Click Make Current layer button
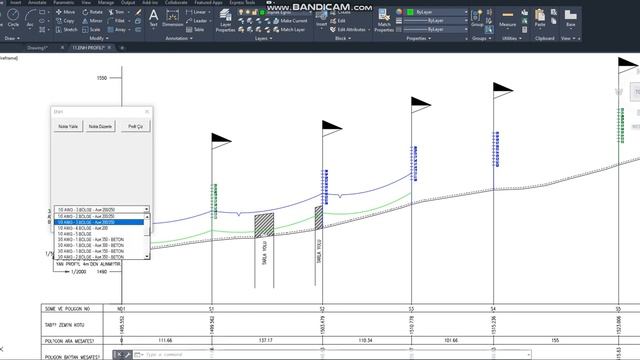This screenshot has height=360, width=640. (290, 20)
